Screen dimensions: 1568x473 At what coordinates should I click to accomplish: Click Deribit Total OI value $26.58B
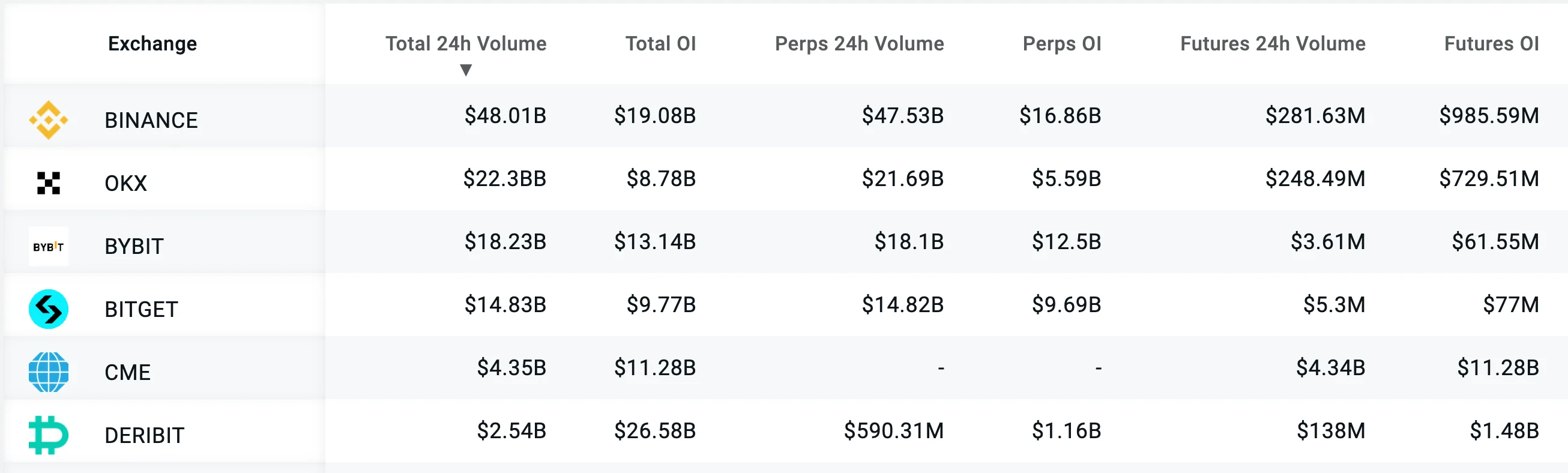pos(654,431)
